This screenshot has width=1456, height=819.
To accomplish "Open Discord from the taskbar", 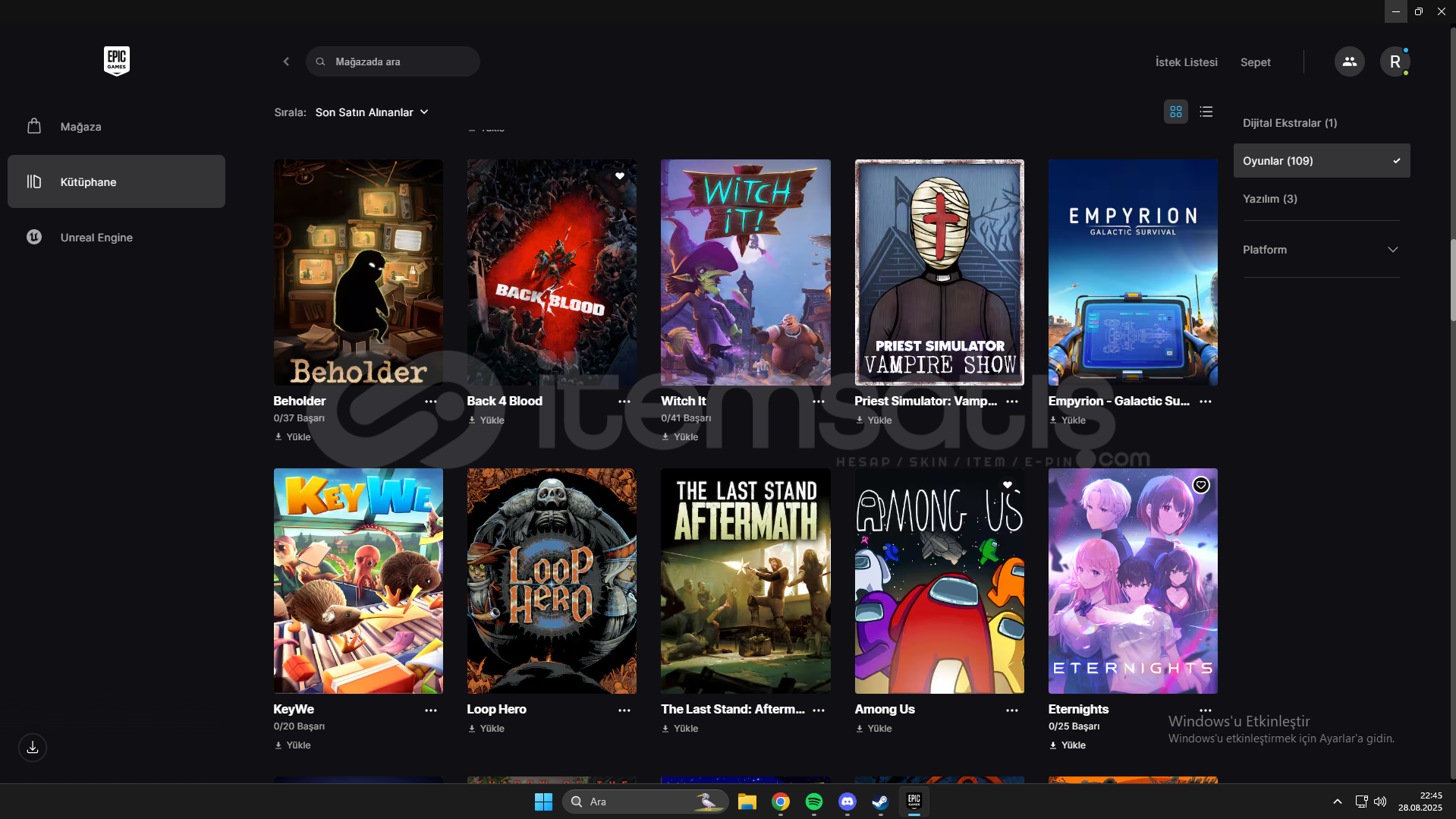I will 847,802.
